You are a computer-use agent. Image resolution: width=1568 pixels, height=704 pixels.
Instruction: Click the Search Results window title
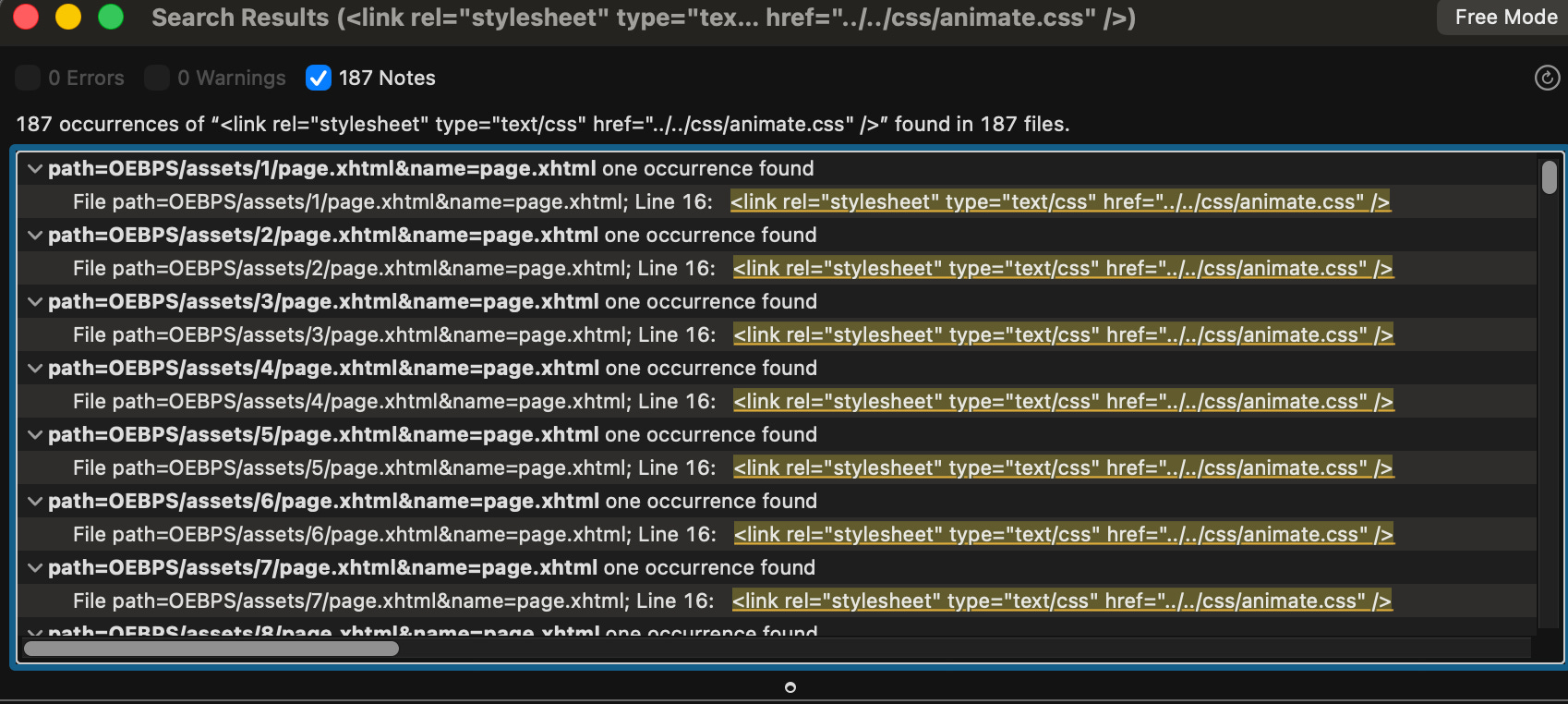pyautogui.click(x=644, y=18)
